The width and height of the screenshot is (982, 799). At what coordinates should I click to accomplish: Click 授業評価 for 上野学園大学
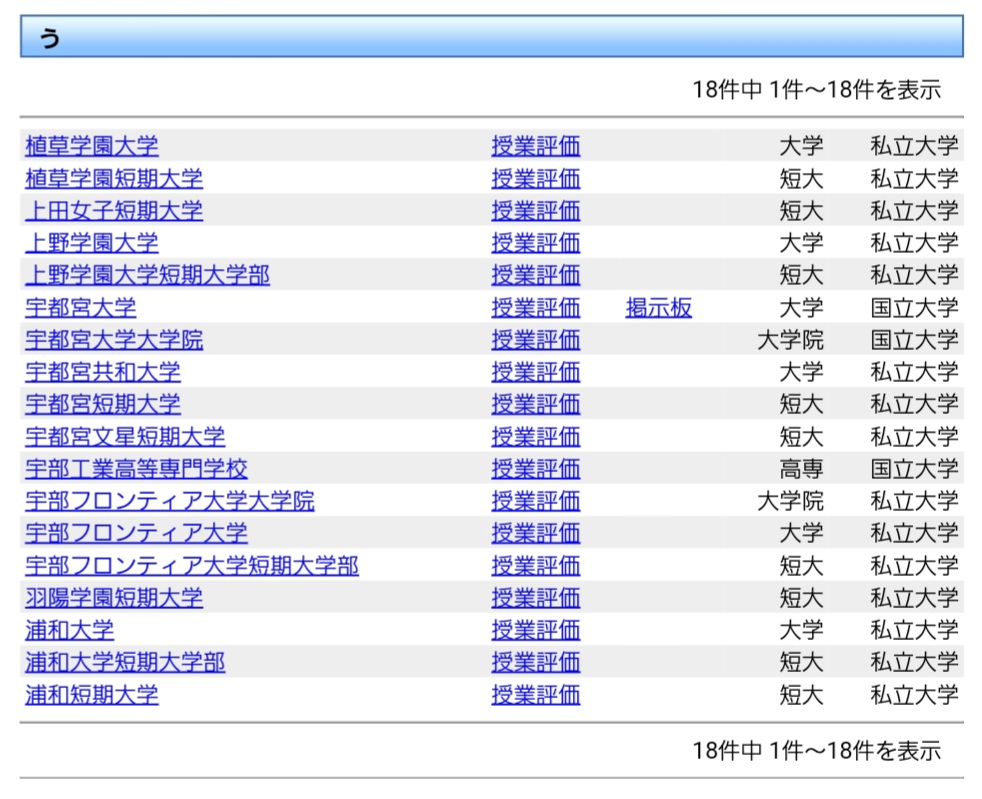(535, 243)
